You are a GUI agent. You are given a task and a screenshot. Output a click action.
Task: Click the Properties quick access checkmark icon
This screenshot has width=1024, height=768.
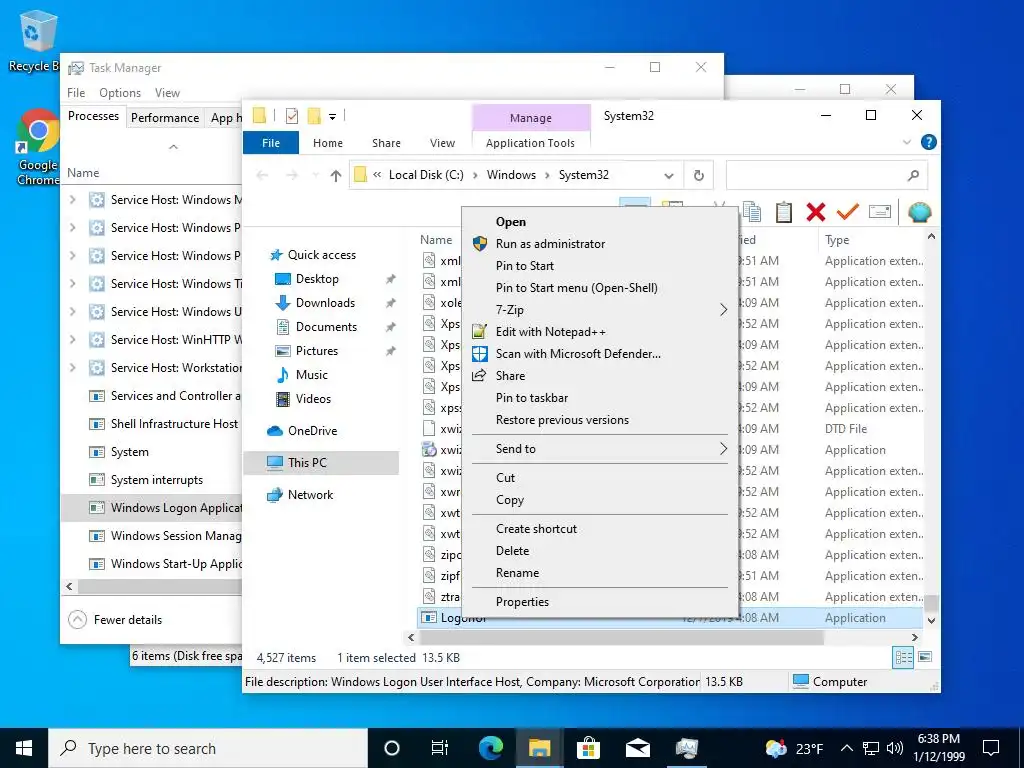[x=292, y=116]
